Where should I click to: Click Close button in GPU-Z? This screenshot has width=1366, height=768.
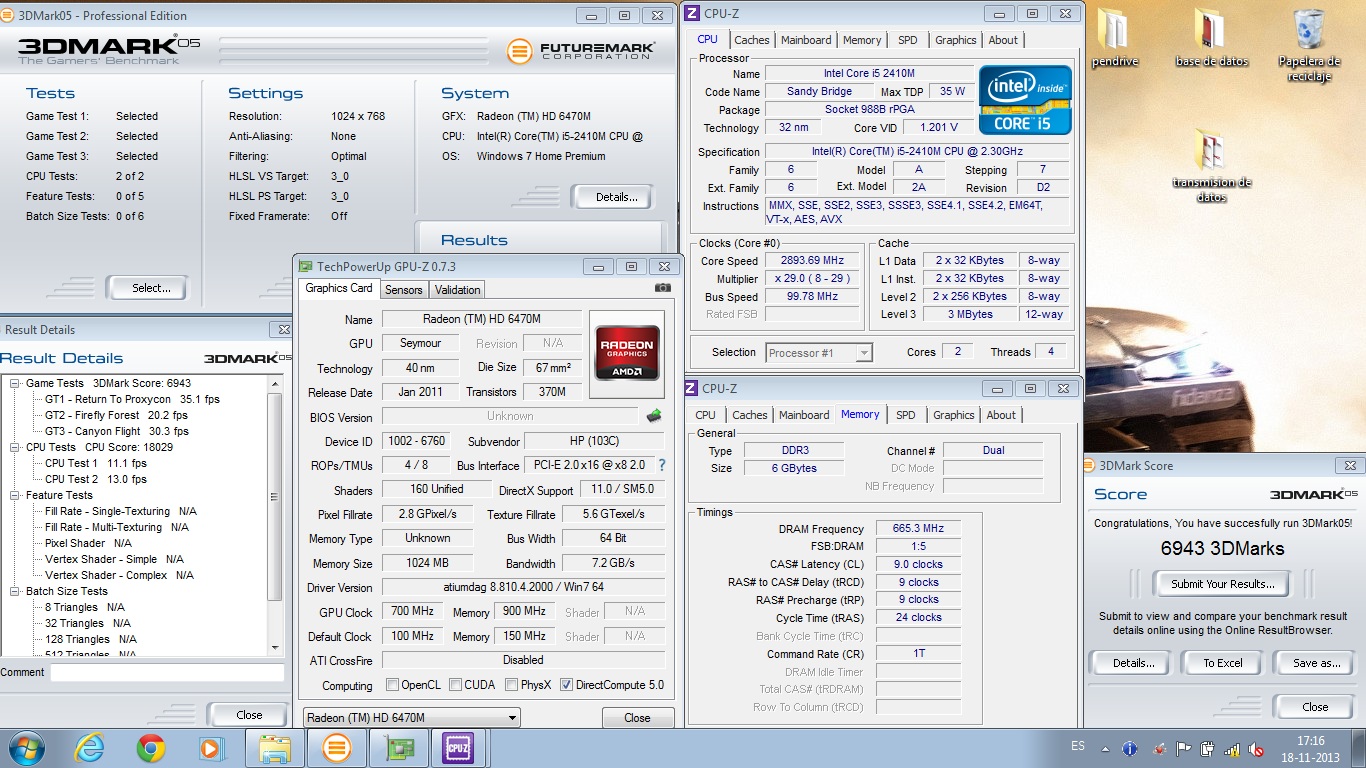coord(637,718)
